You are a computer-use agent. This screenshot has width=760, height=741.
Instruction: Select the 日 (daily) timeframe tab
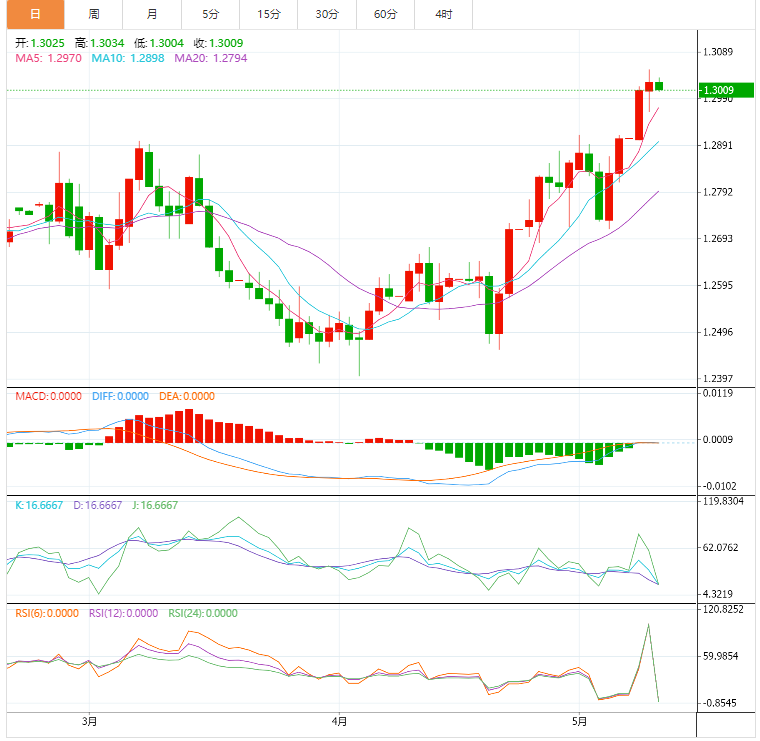(x=35, y=14)
